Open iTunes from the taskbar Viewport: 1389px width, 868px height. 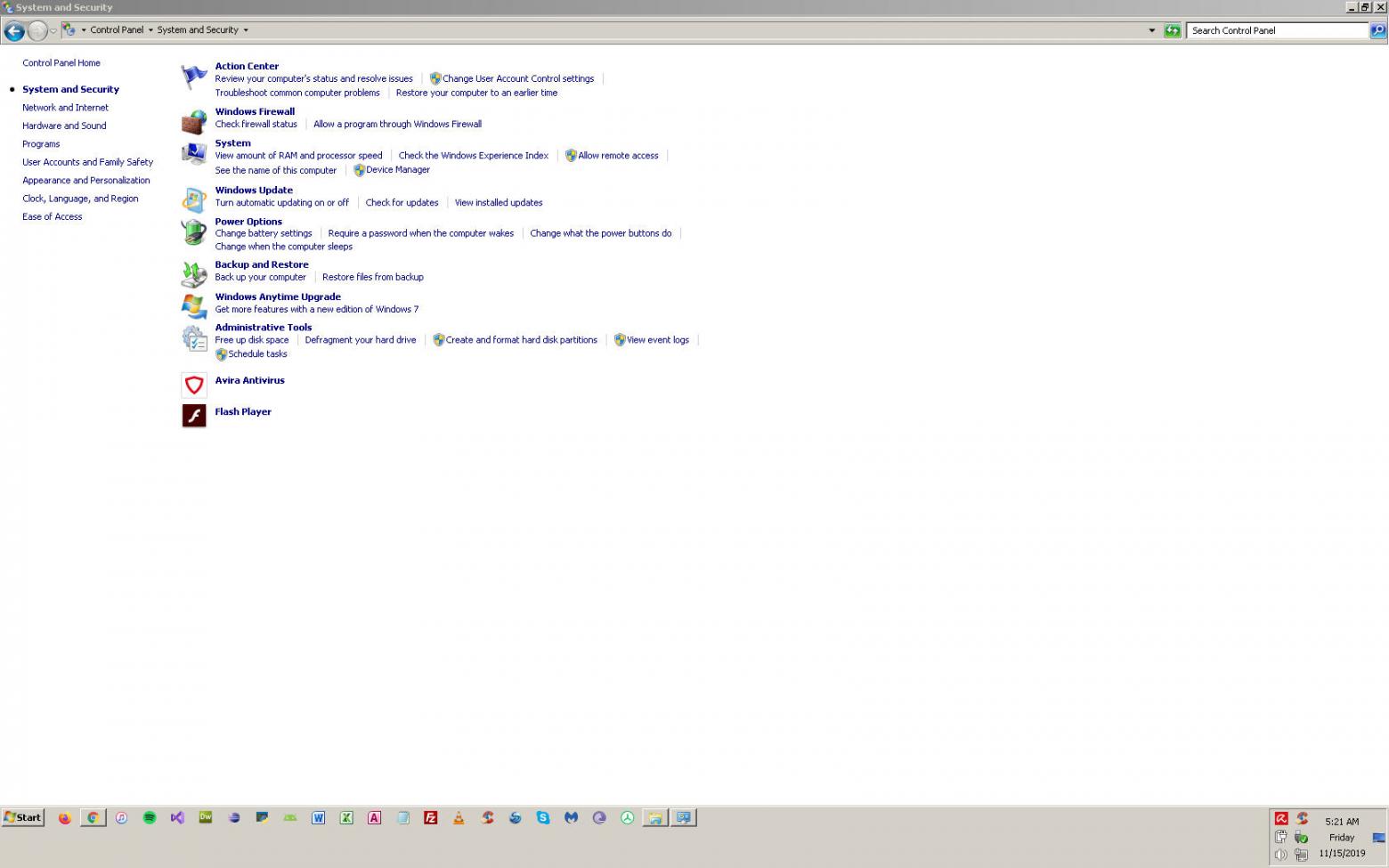(x=121, y=817)
